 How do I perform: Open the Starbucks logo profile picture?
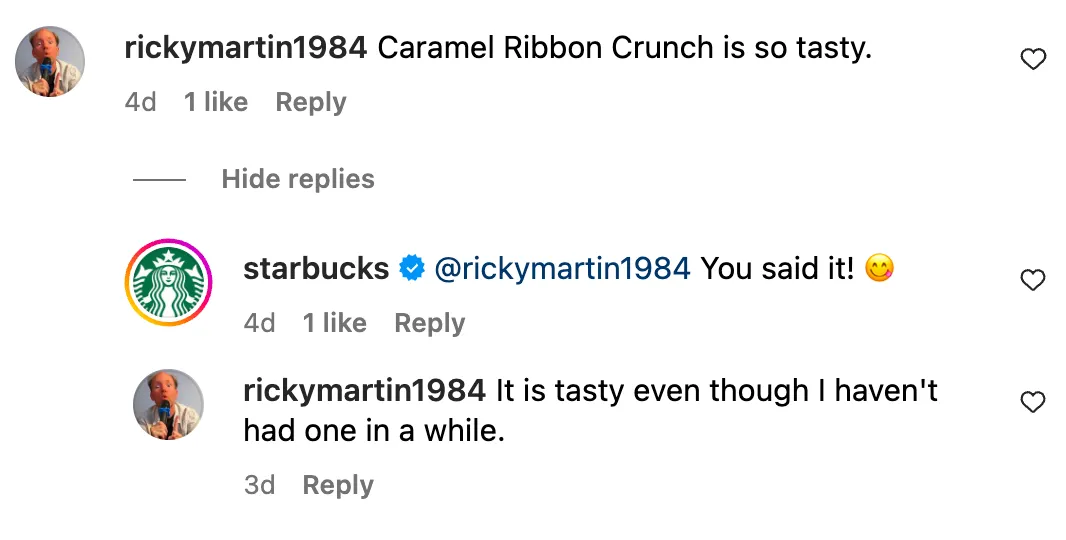(169, 282)
